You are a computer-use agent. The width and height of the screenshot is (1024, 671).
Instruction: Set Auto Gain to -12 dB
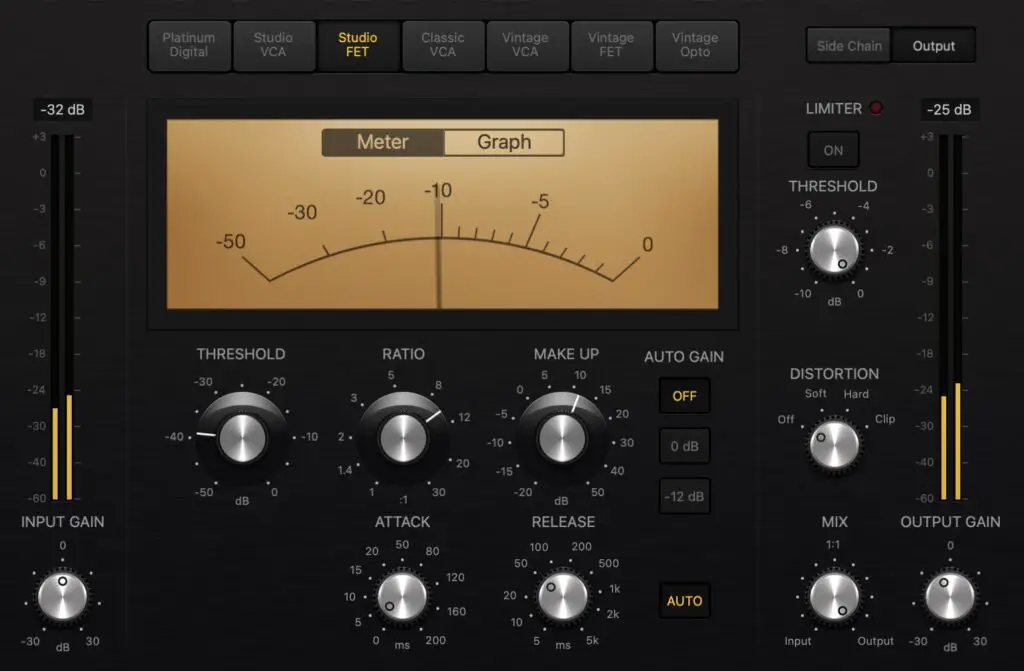(x=684, y=496)
